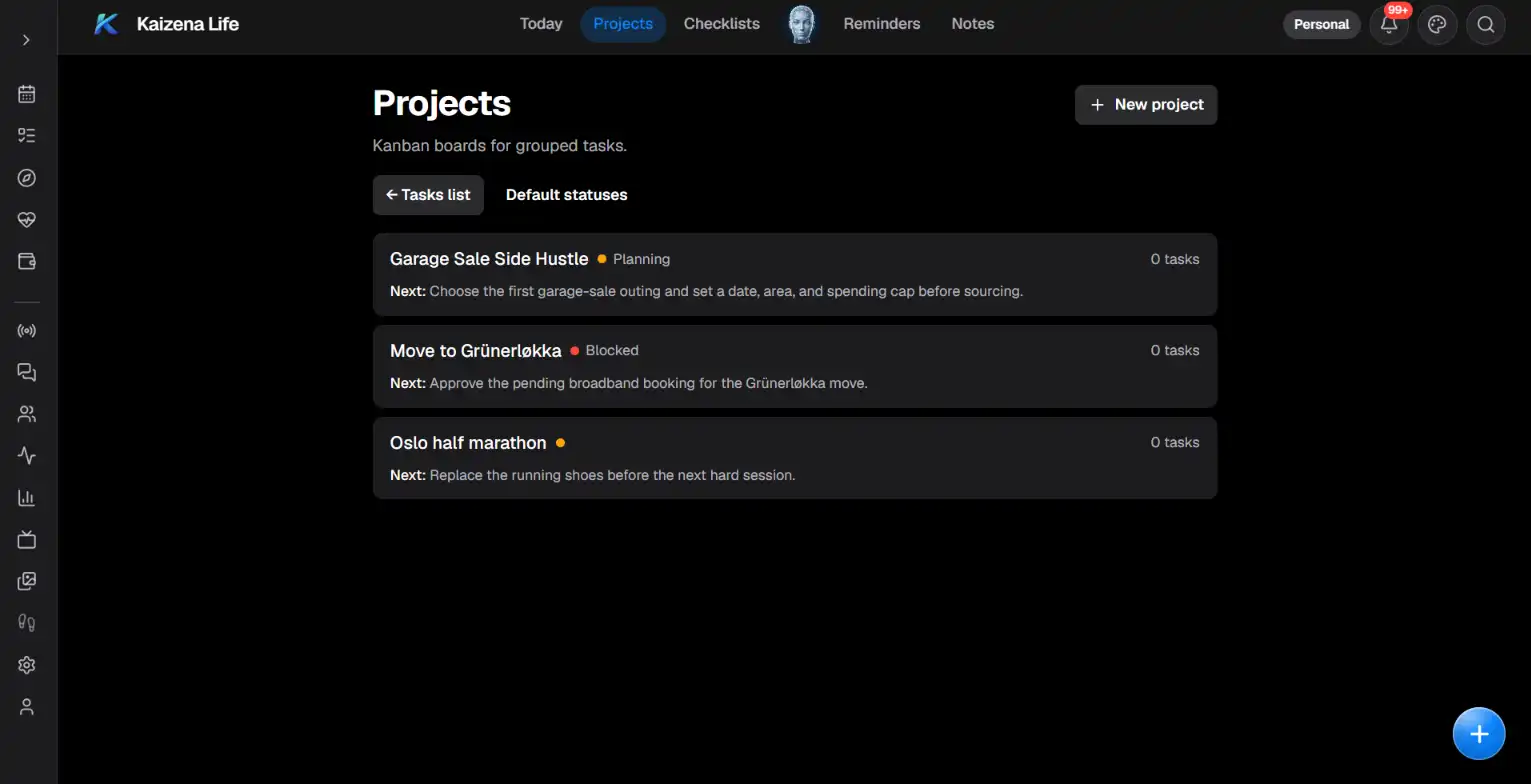Open the heart-pulse health icon in sidebar
Image resolution: width=1531 pixels, height=784 pixels.
tap(27, 220)
